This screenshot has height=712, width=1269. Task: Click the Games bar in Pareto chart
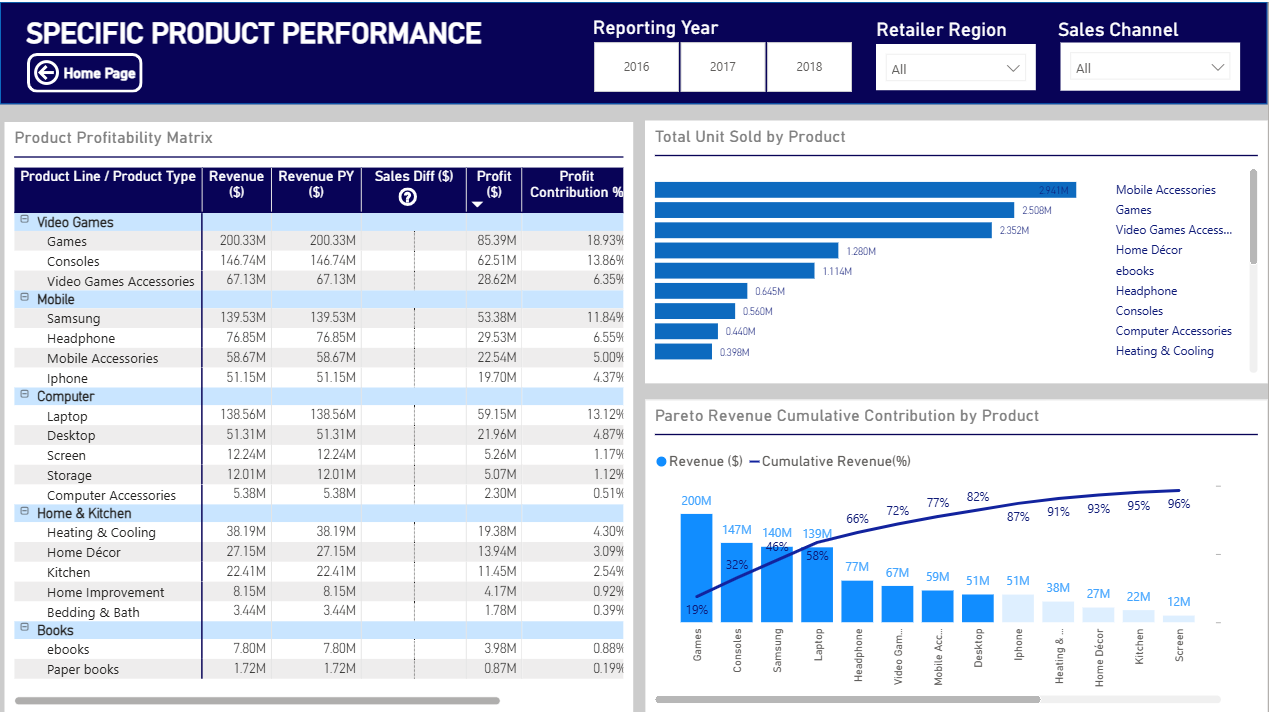tap(696, 568)
